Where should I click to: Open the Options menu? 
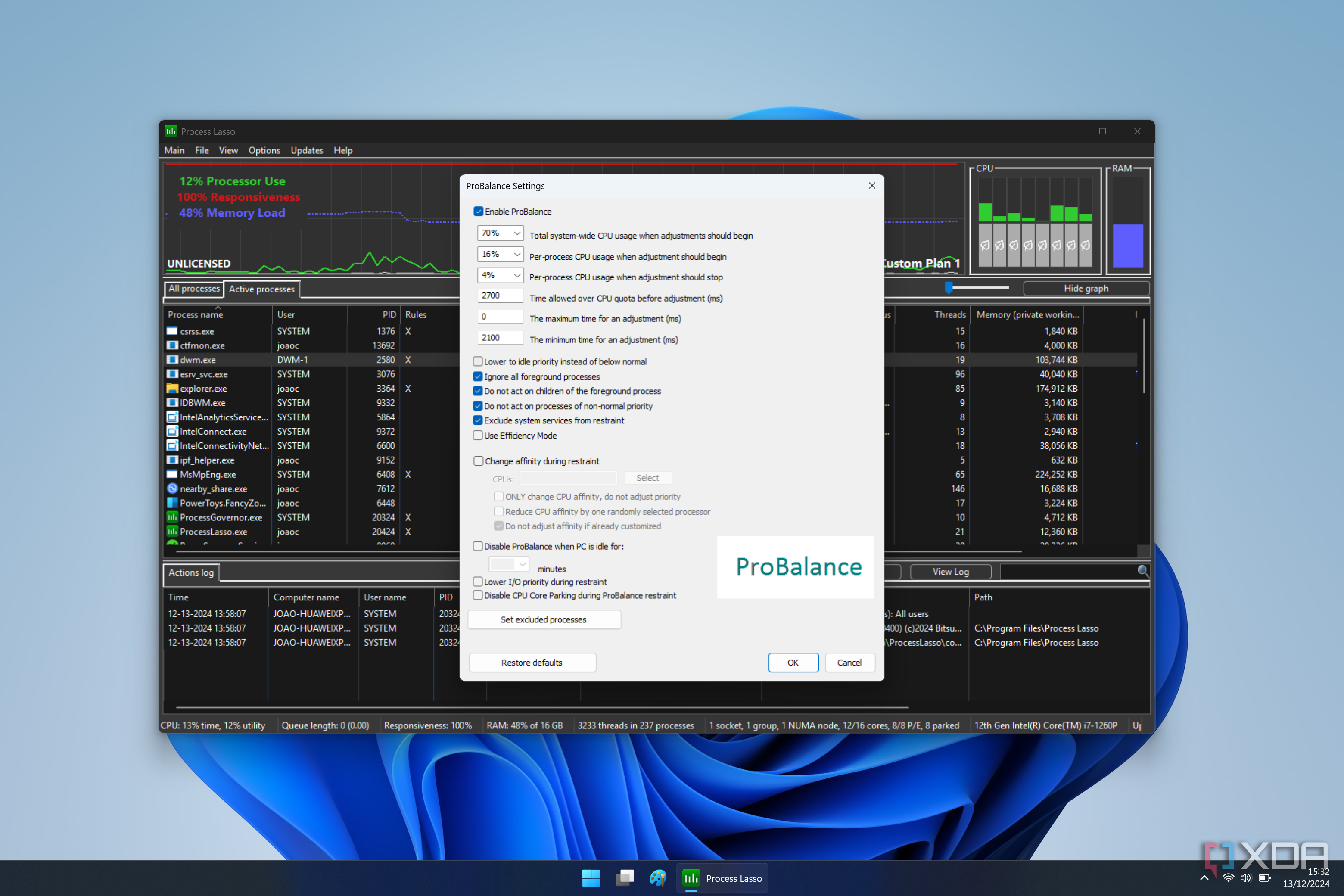[264, 150]
